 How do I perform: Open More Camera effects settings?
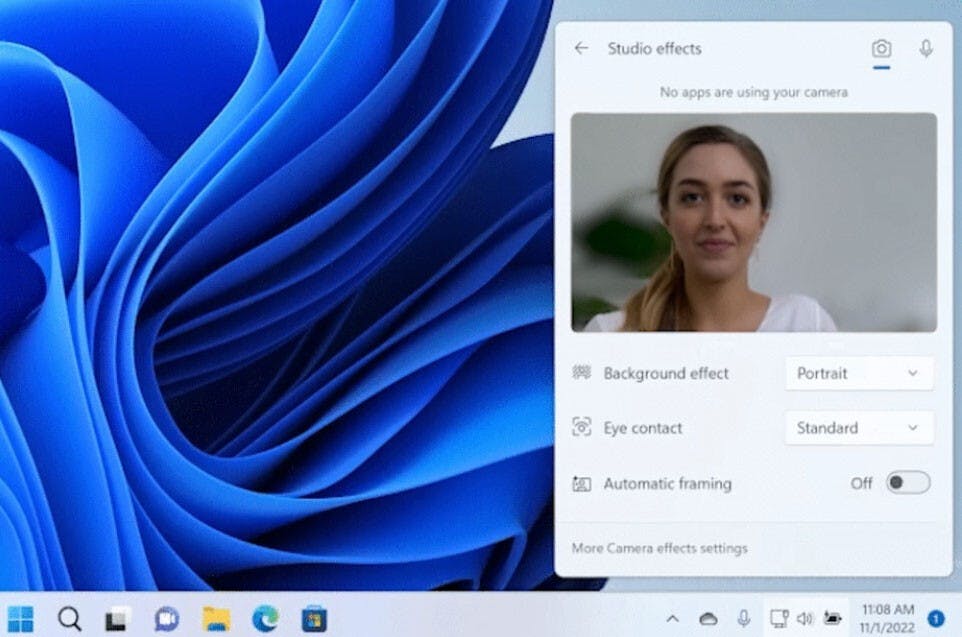tap(659, 548)
